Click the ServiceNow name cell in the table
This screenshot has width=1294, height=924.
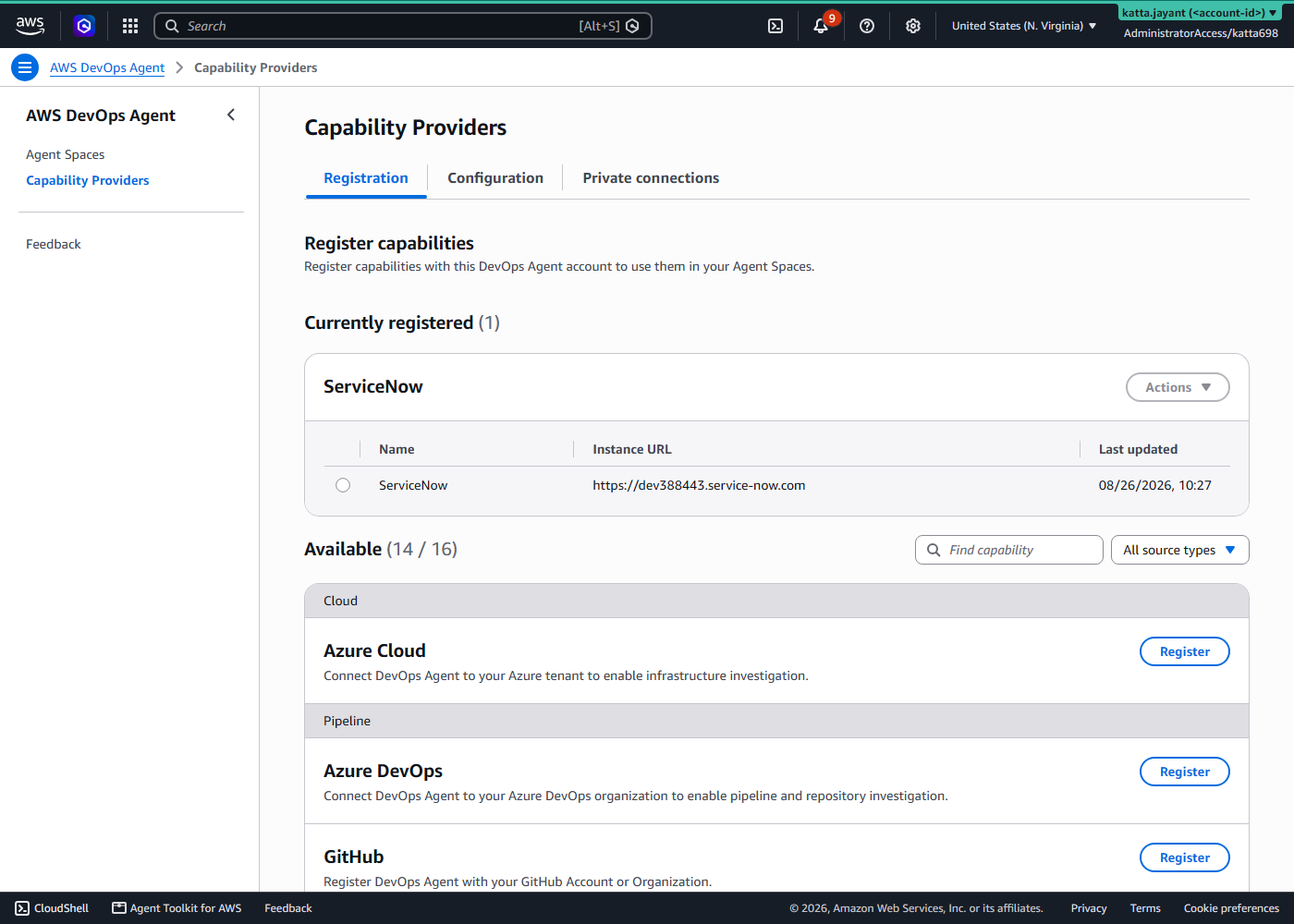[x=413, y=485]
